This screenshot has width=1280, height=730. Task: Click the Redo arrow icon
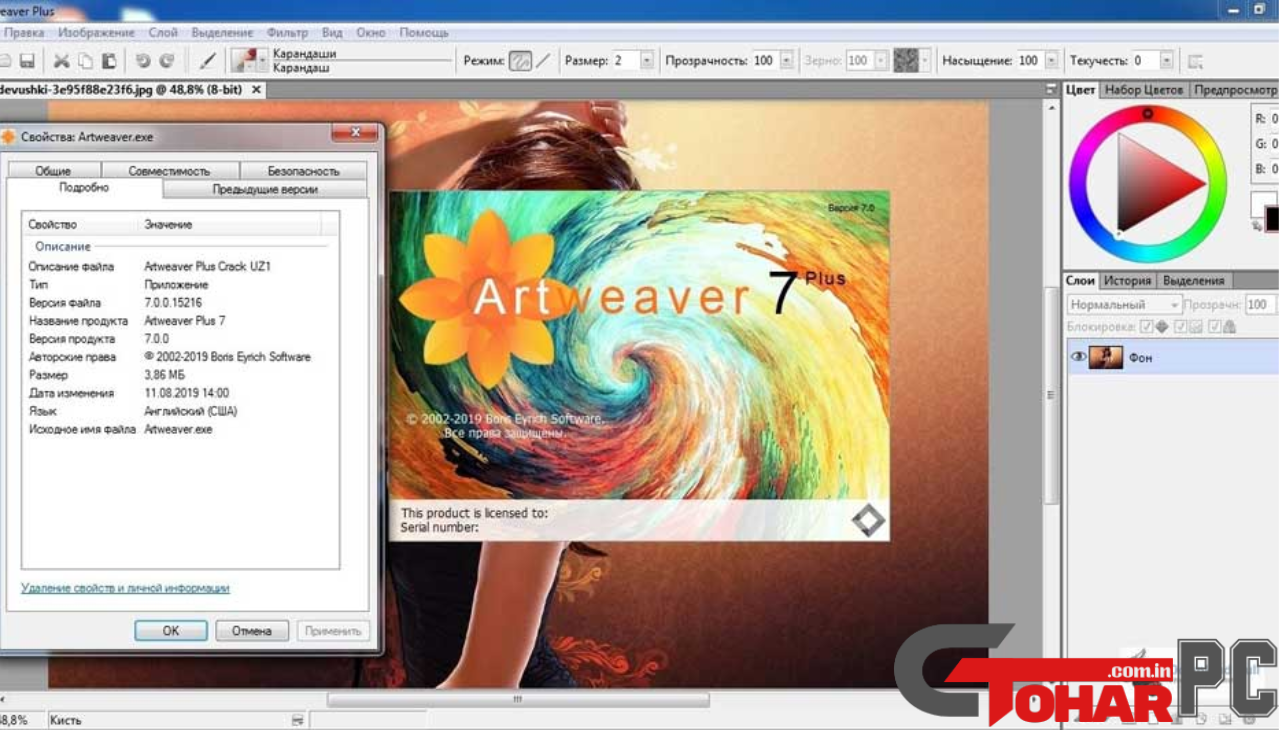[167, 61]
